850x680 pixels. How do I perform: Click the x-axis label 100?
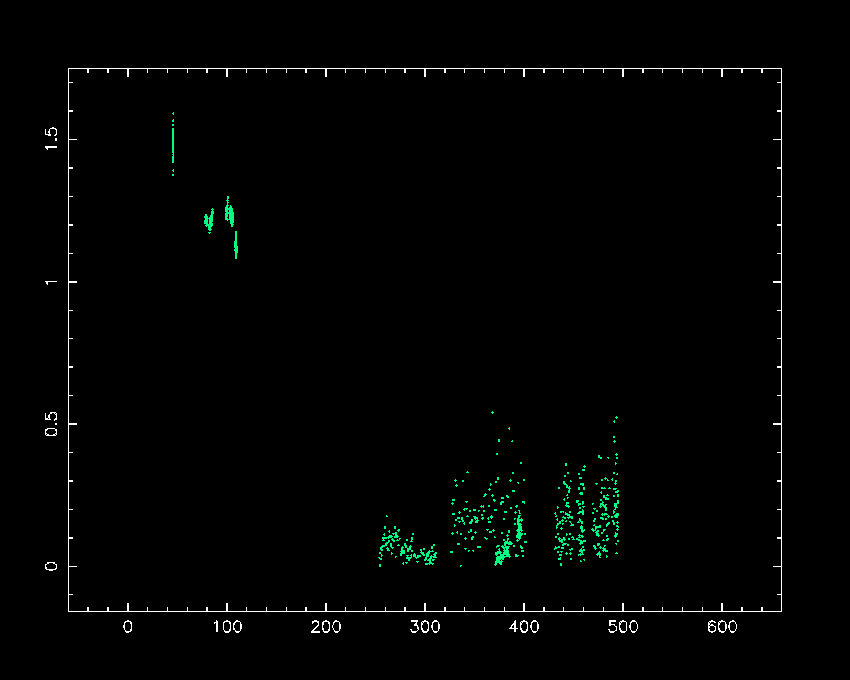click(227, 627)
